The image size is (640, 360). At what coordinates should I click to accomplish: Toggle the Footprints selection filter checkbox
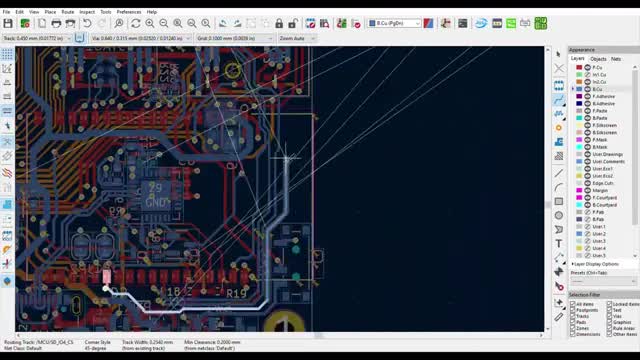pyautogui.click(x=573, y=310)
